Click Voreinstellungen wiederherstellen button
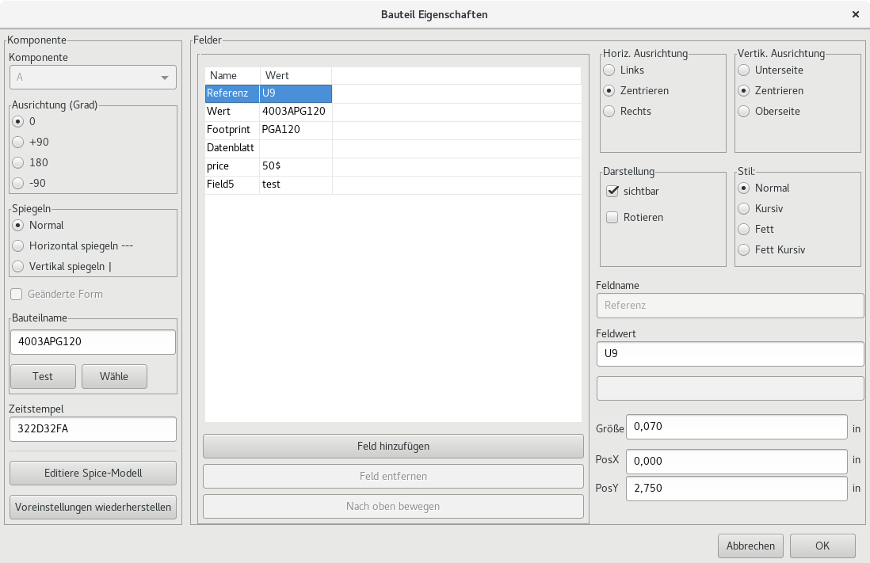Viewport: 870px width, 563px height. point(93,507)
